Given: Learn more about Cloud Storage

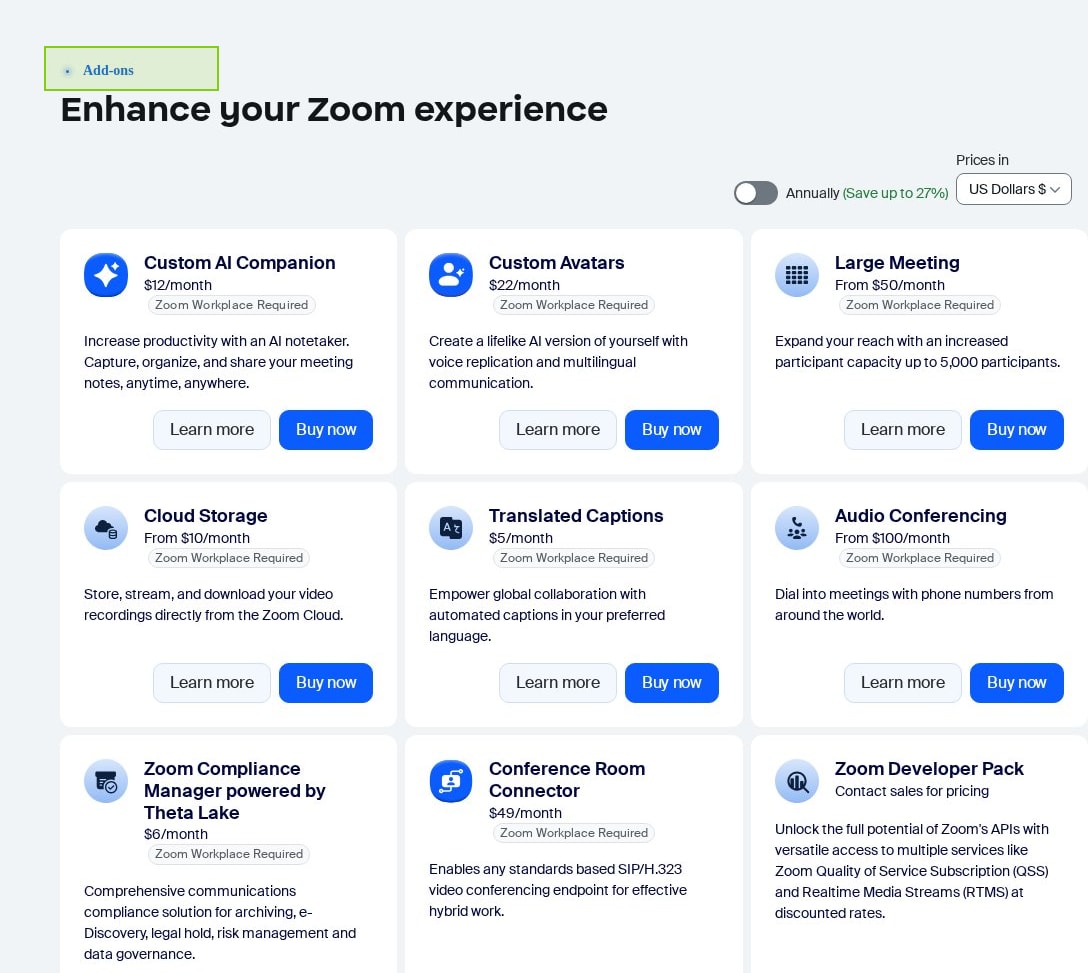Looking at the screenshot, I should tap(212, 683).
